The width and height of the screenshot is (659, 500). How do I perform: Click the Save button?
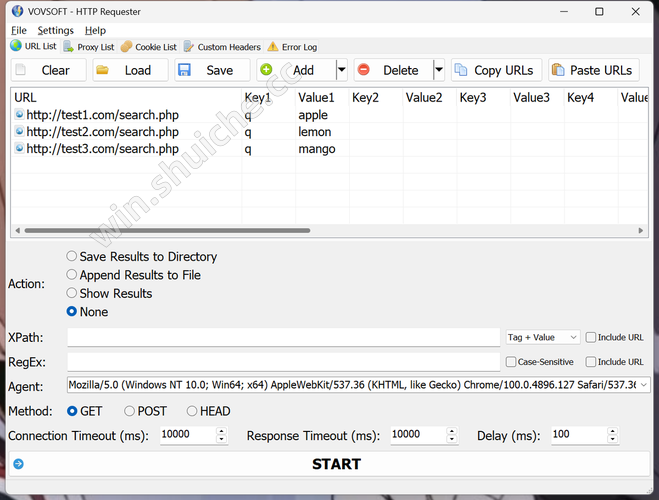coord(212,70)
